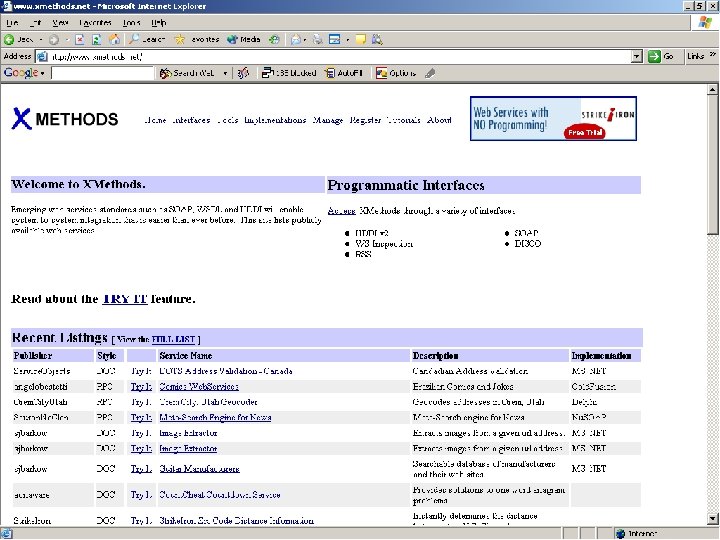Open the Tools menu in the menu bar
The image size is (720, 540).
tap(132, 22)
